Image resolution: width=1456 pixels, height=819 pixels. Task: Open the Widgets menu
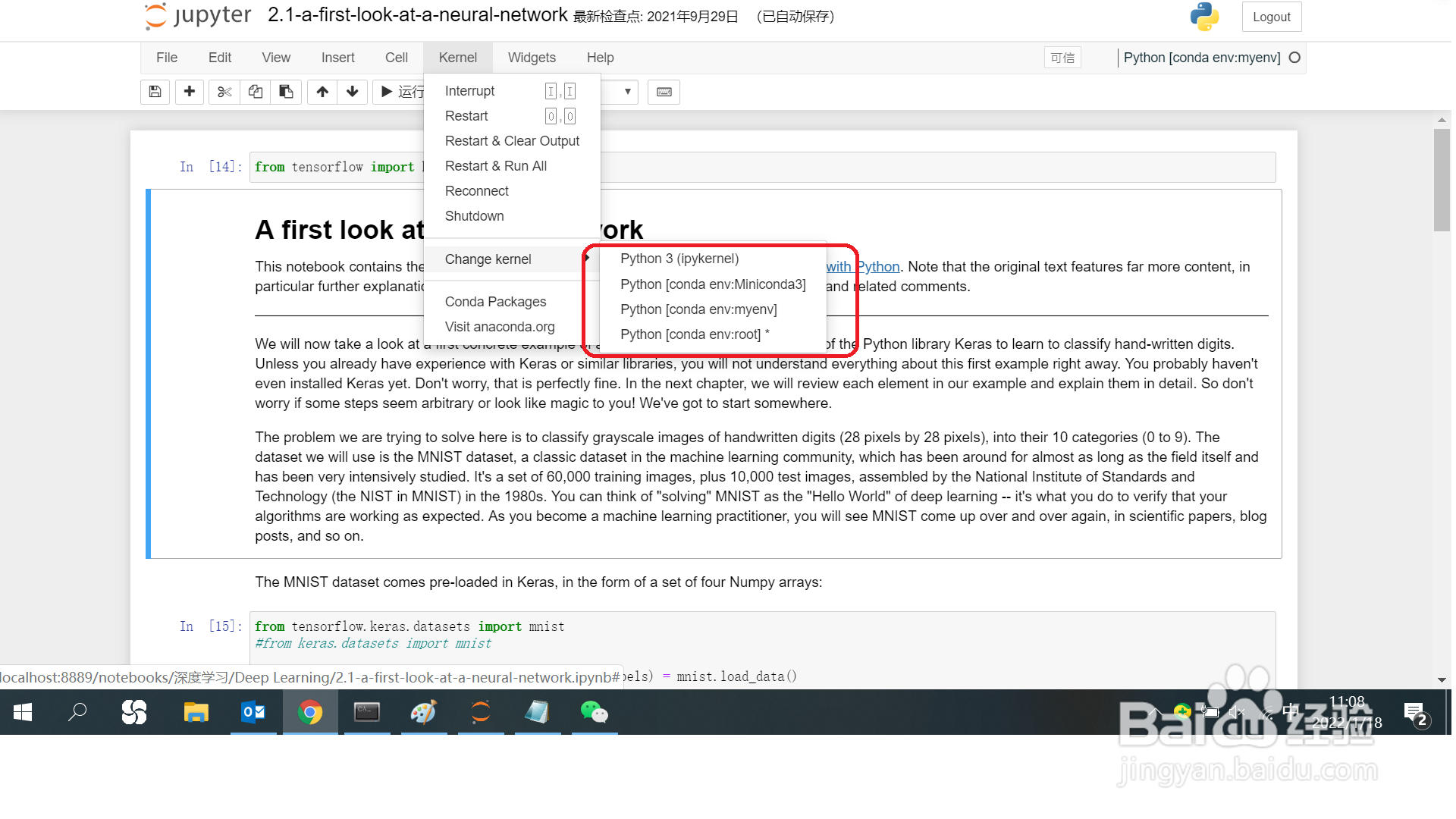point(532,58)
